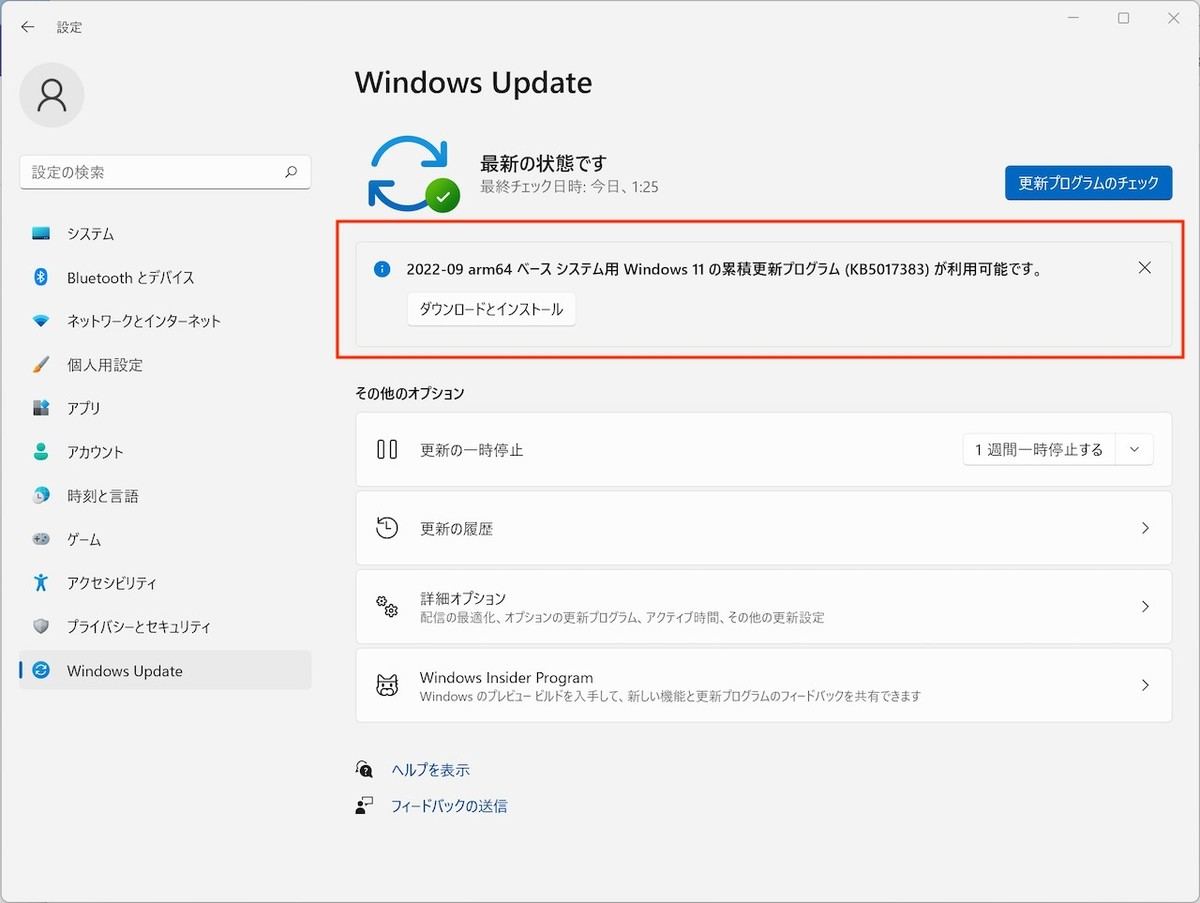Click the Windows Update sidebar sync icon

click(41, 671)
